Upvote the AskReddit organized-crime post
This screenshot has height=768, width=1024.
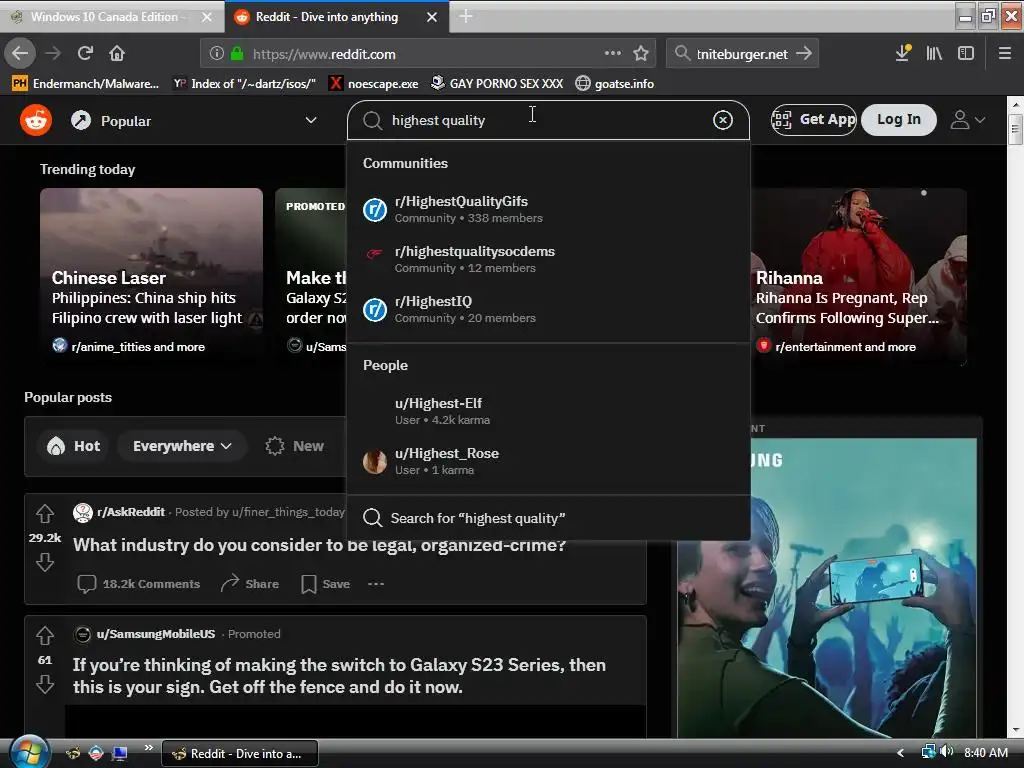[44, 514]
